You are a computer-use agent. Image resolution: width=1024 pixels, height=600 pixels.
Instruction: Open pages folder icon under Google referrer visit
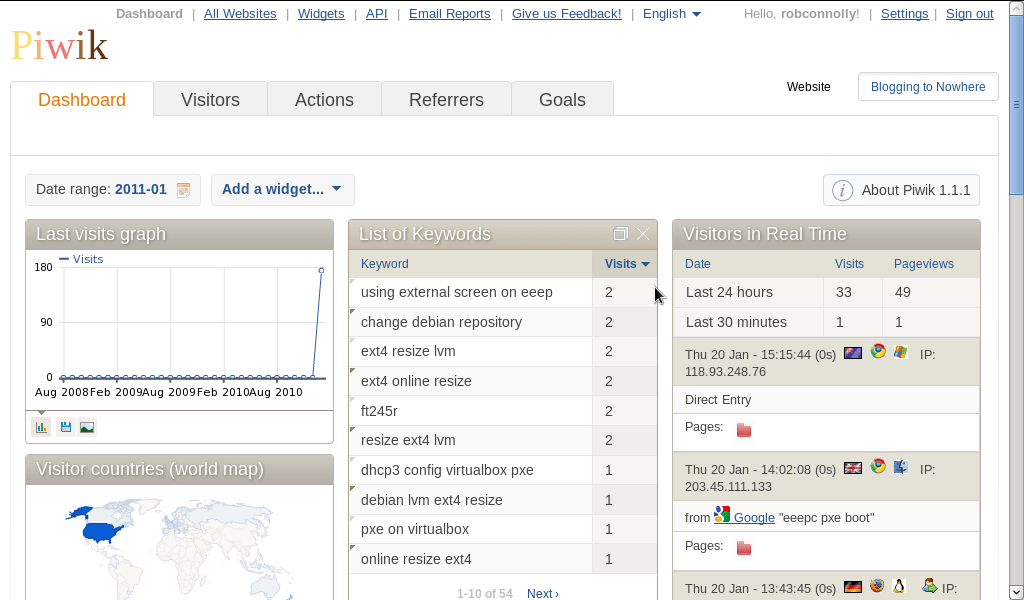[x=744, y=548]
